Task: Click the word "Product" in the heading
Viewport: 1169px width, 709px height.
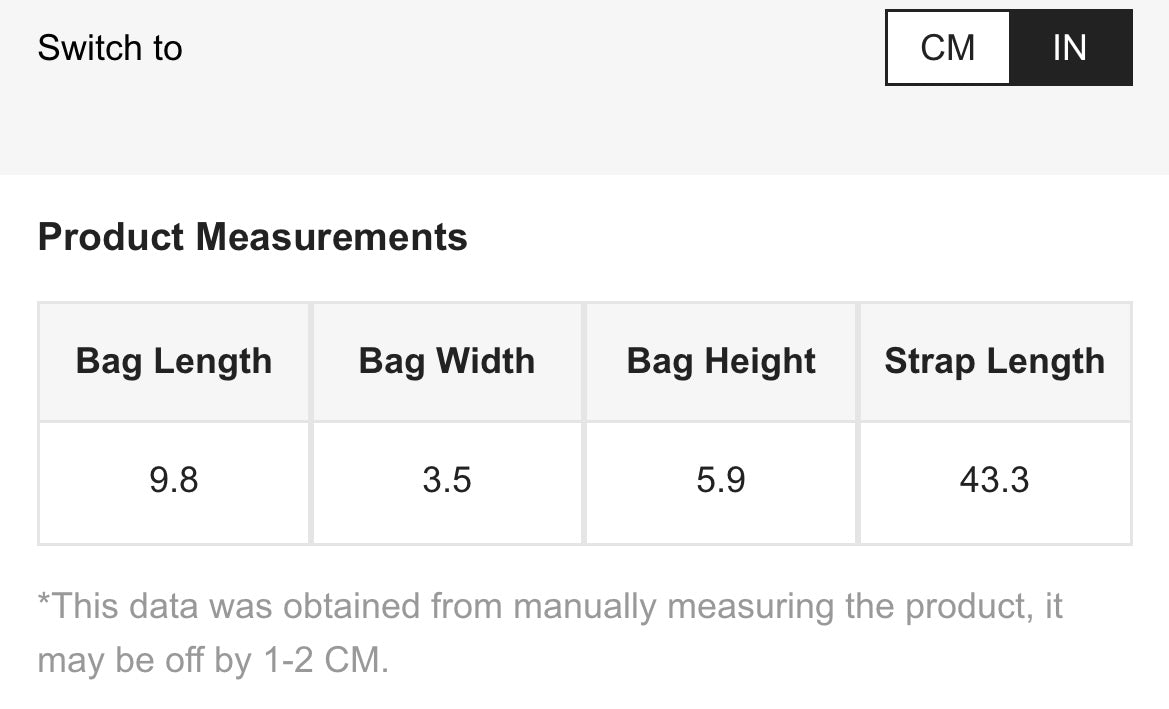Action: click(x=111, y=238)
